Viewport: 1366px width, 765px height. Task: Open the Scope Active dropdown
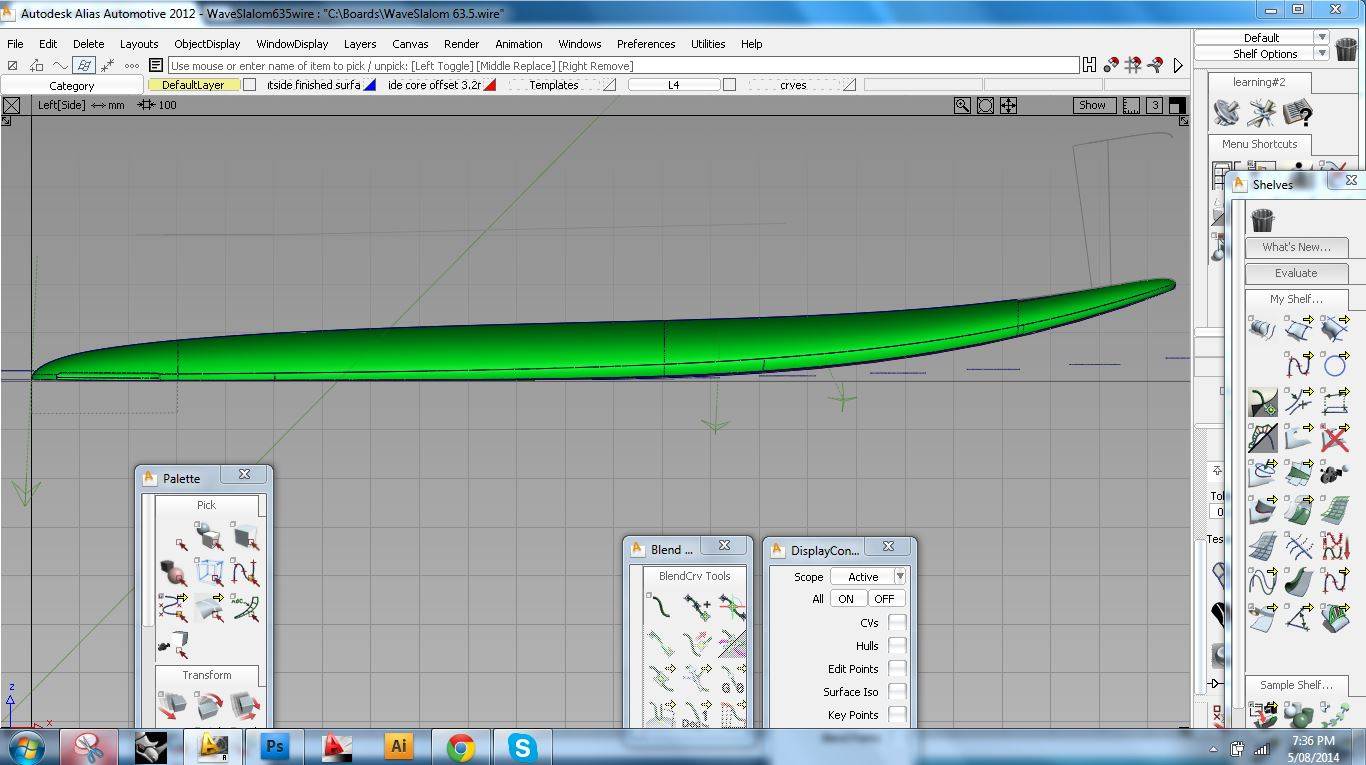[x=868, y=576]
